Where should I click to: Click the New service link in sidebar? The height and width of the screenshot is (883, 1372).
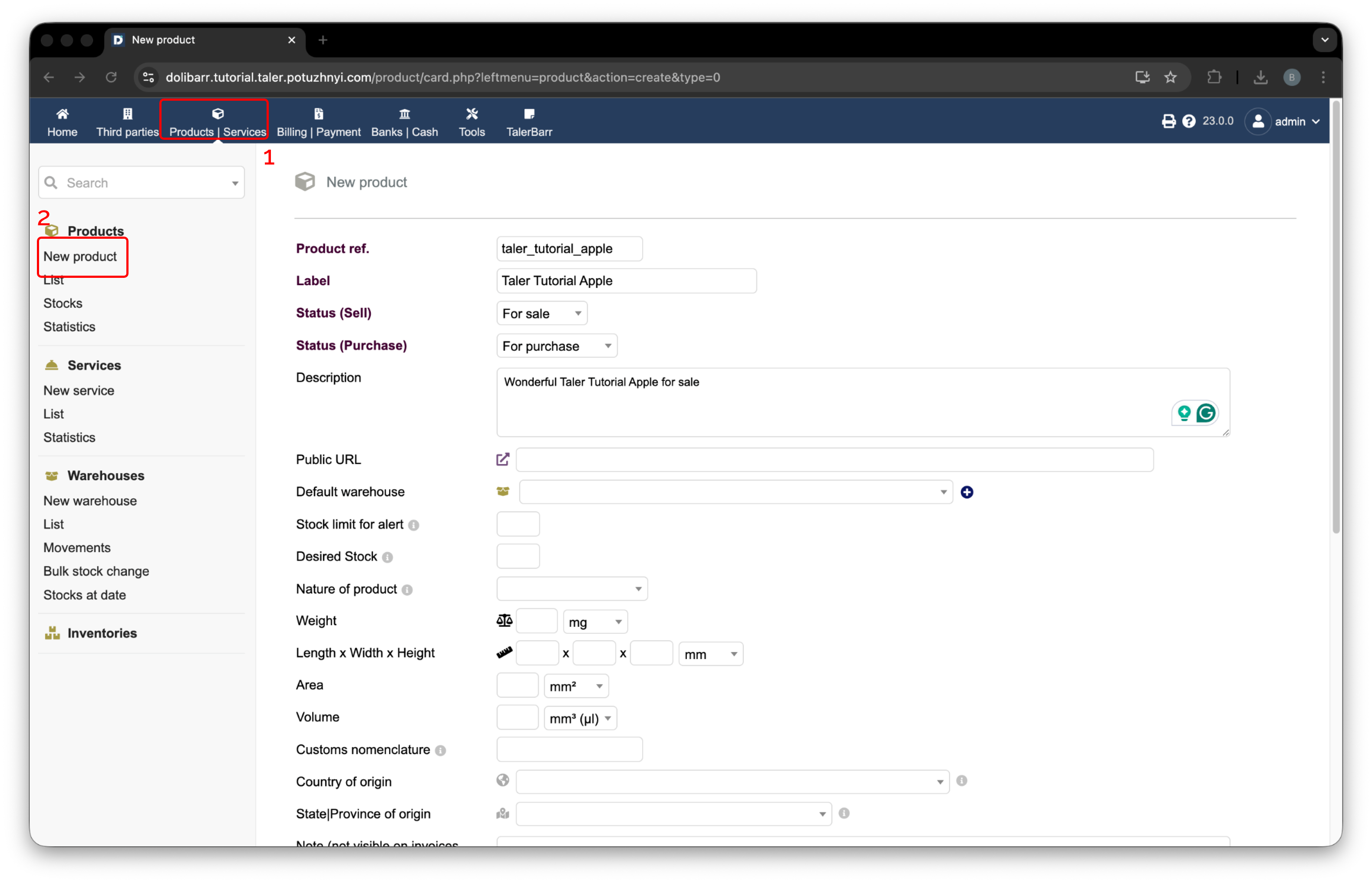point(79,390)
